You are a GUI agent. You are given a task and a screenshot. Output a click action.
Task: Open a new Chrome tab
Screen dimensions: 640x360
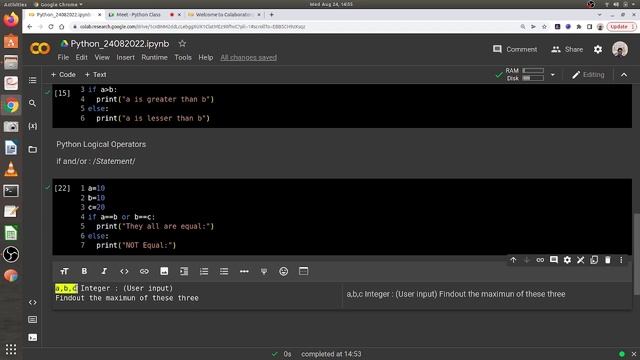pos(271,15)
